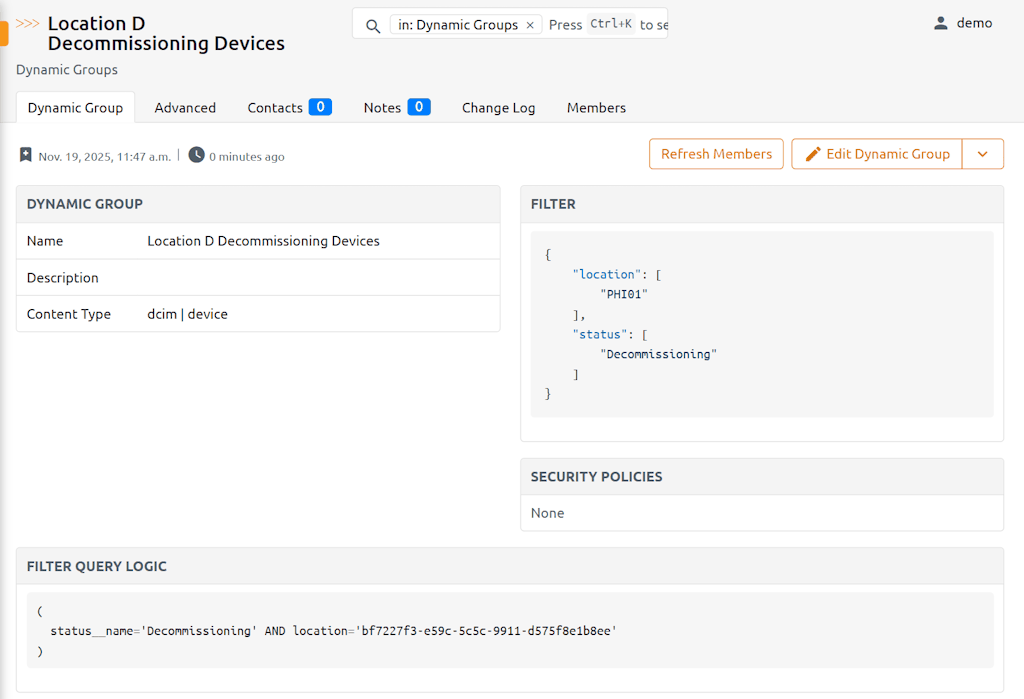Click inside the Filter JSON code block

coord(761,324)
